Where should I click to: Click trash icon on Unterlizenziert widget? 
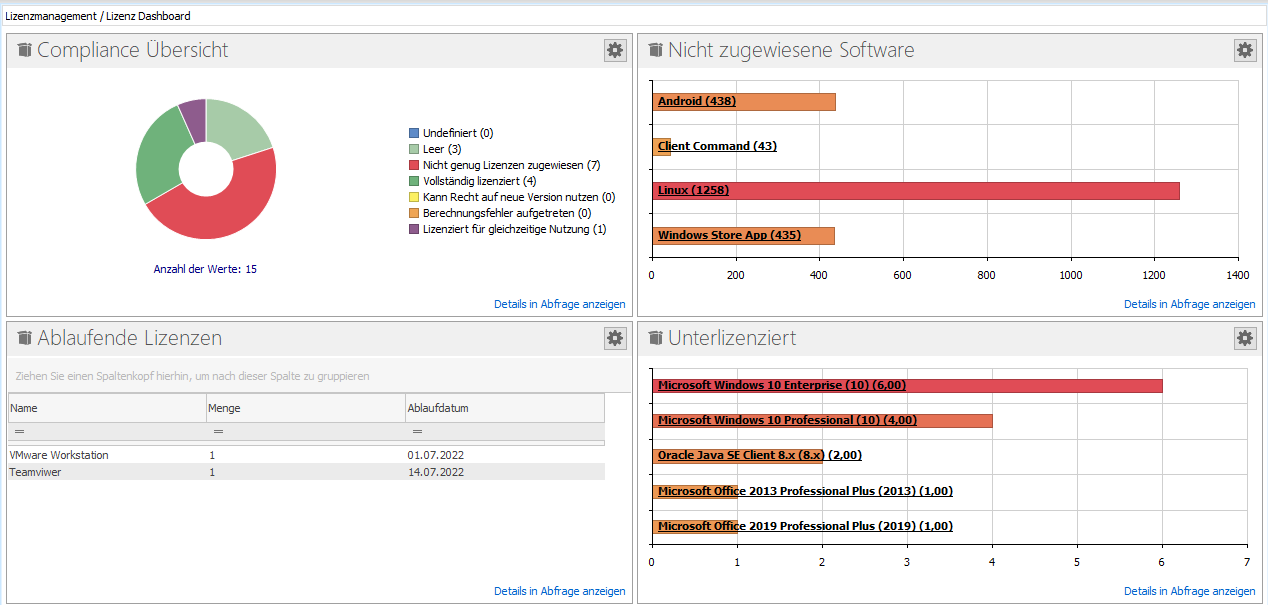tap(653, 337)
